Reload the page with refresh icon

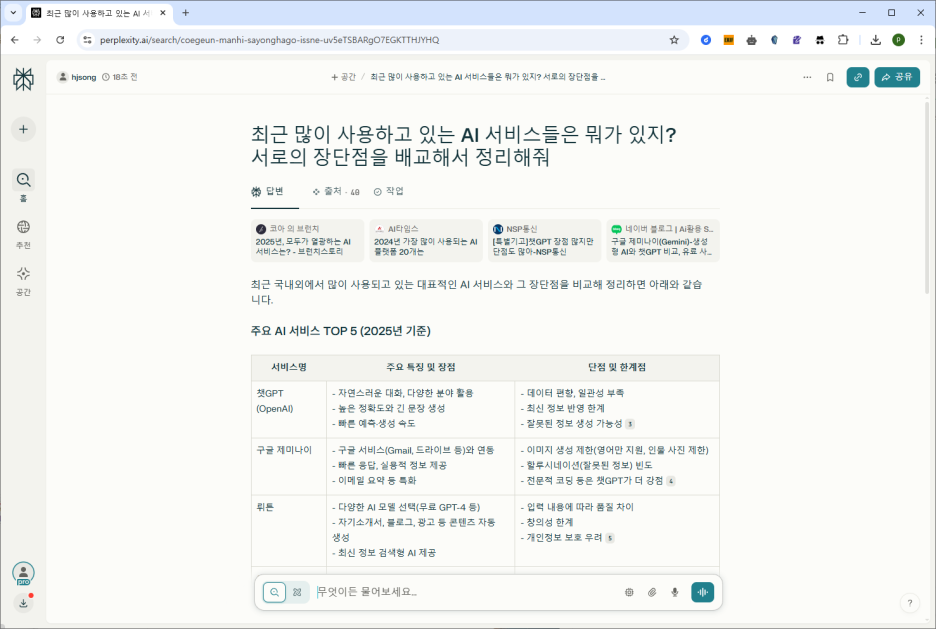tap(60, 40)
